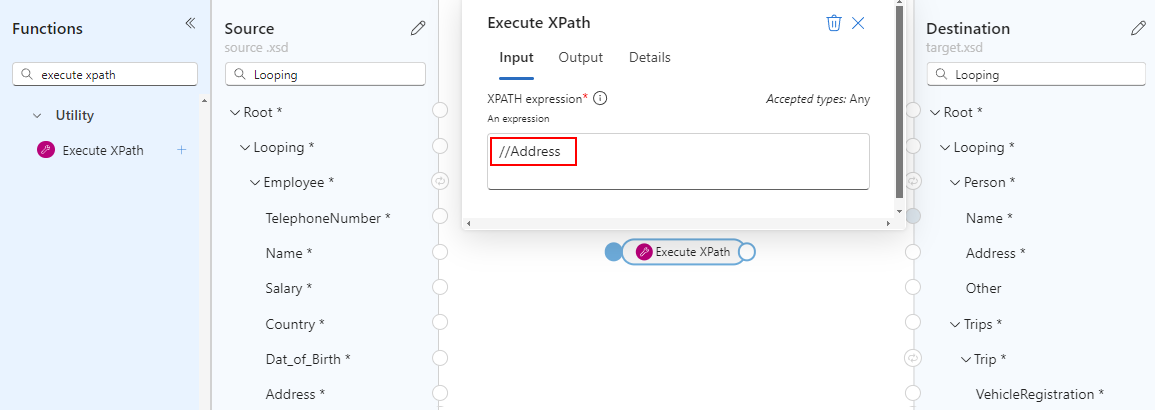The width and height of the screenshot is (1160, 410).
Task: Close the Execute XPath panel
Action: click(858, 23)
